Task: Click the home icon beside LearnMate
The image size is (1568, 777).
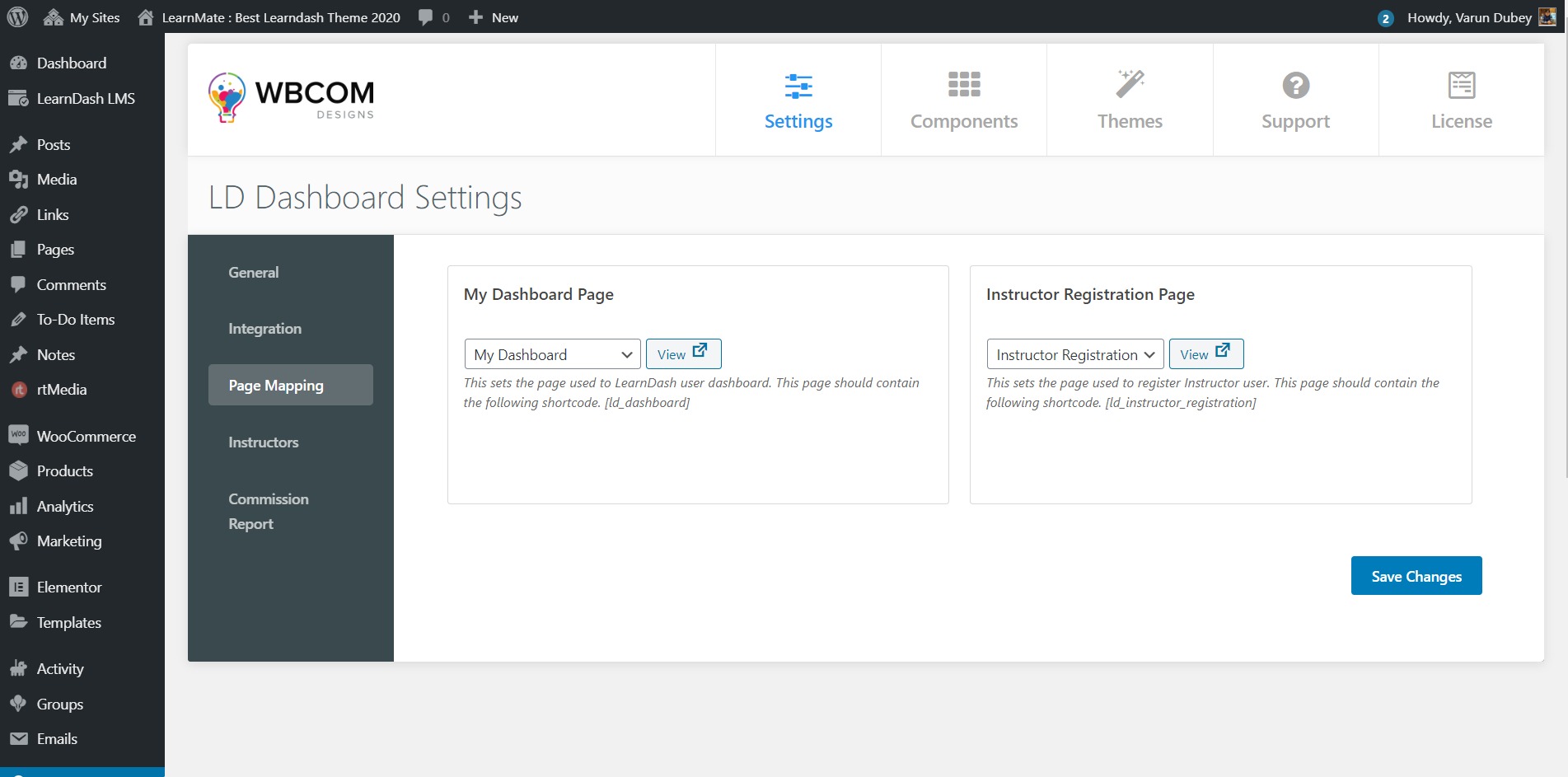Action: tap(146, 17)
